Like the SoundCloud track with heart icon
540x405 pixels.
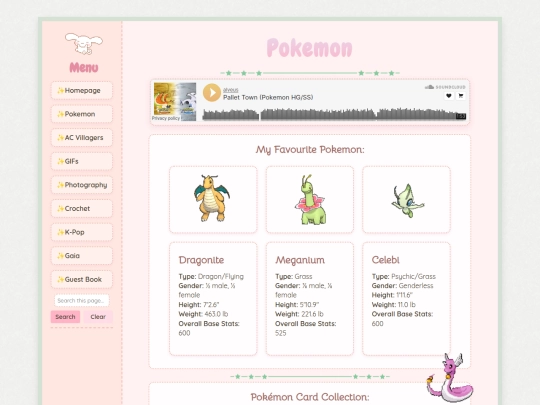pos(449,96)
